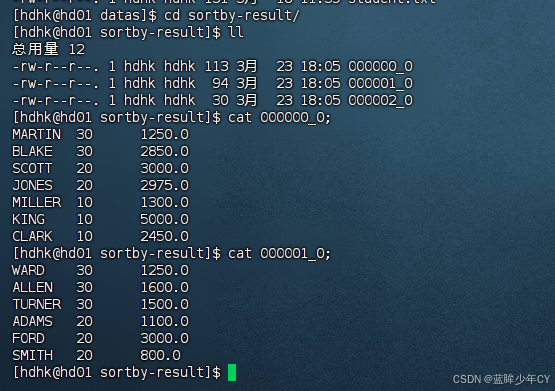The image size is (555, 391).
Task: Click the salary value 1100.0
Action: (x=165, y=321)
